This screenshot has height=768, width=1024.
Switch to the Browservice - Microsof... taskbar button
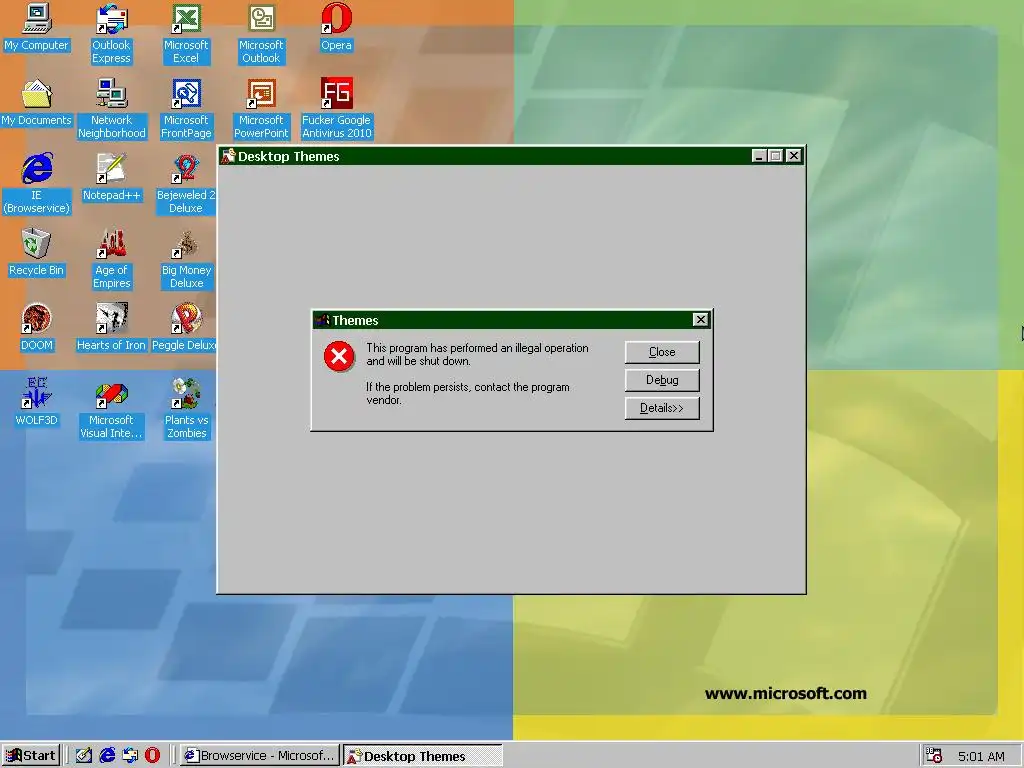pyautogui.click(x=260, y=756)
